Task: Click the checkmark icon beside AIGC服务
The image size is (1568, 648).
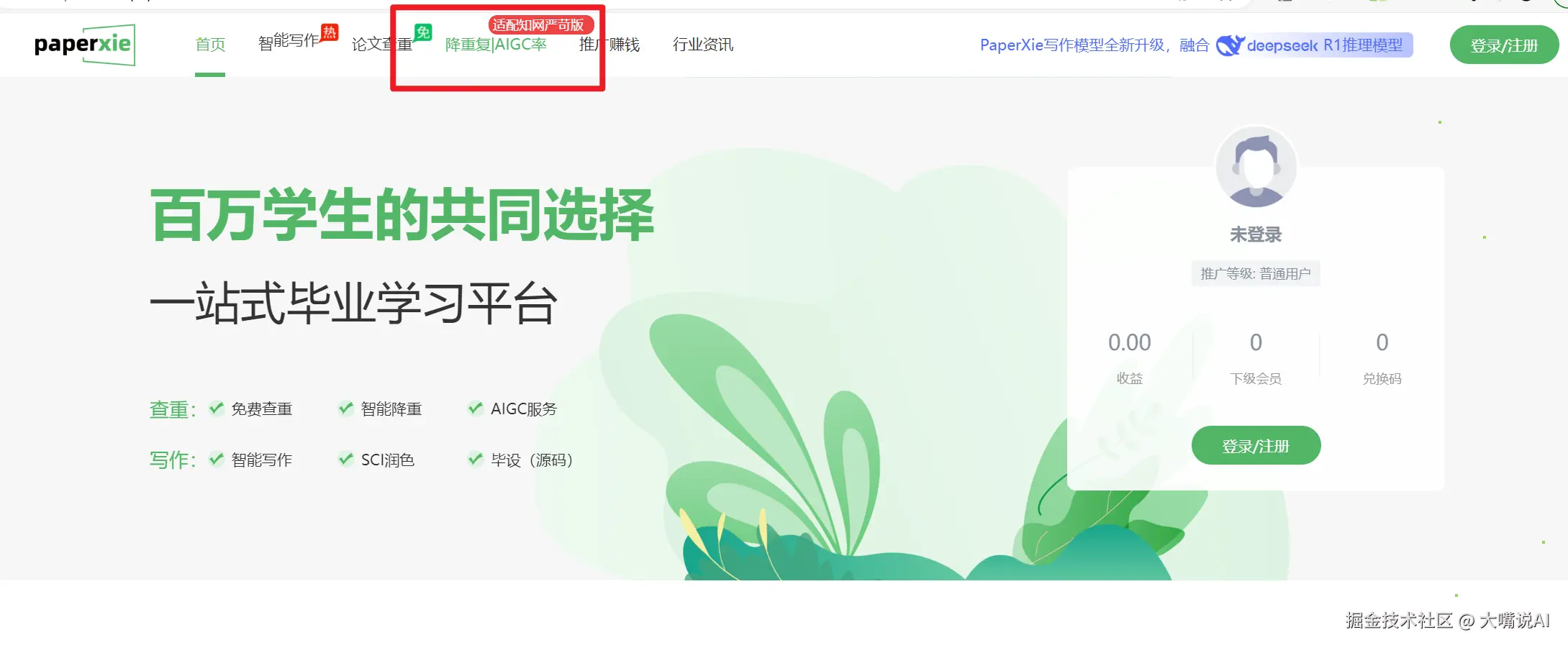Action: [475, 409]
